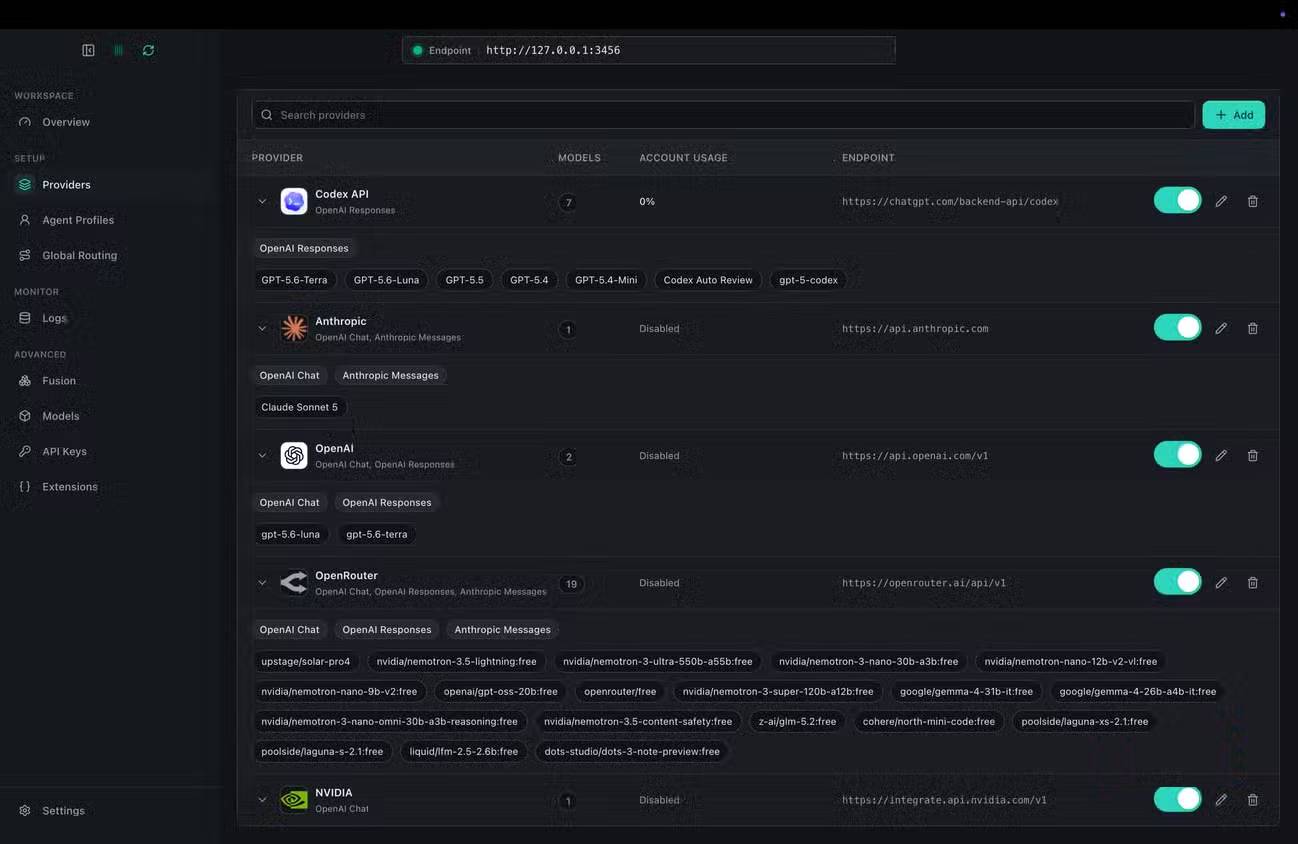Image resolution: width=1298 pixels, height=844 pixels.
Task: Select the GPT-5.5 model chip
Action: pos(464,280)
